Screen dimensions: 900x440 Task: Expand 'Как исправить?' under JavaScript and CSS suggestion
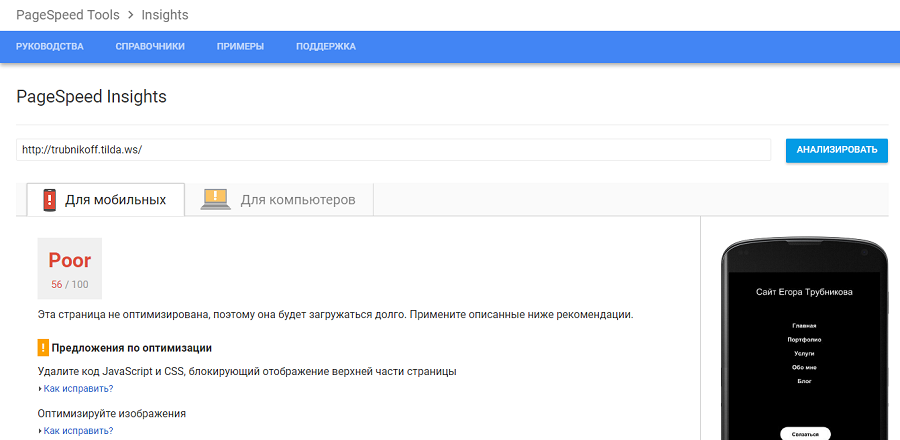pyautogui.click(x=78, y=389)
